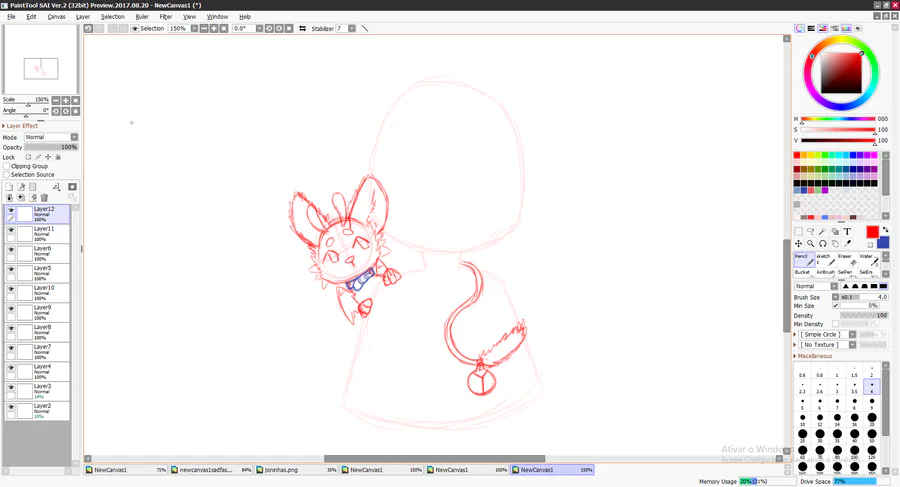Create a new normal layer

coord(9,187)
